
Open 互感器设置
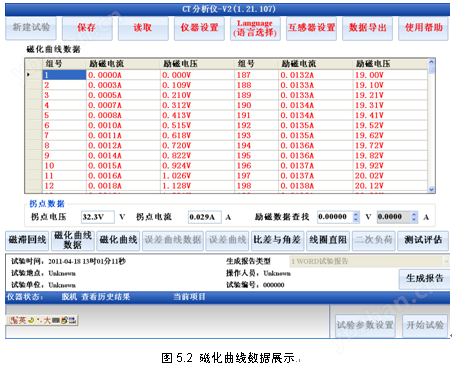[x=311, y=28]
